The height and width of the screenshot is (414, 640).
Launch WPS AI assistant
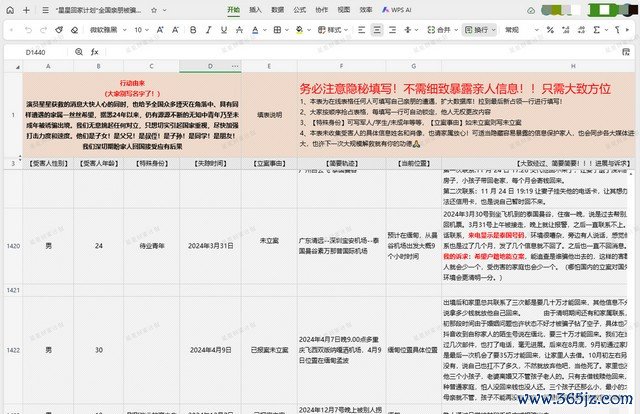[396, 10]
